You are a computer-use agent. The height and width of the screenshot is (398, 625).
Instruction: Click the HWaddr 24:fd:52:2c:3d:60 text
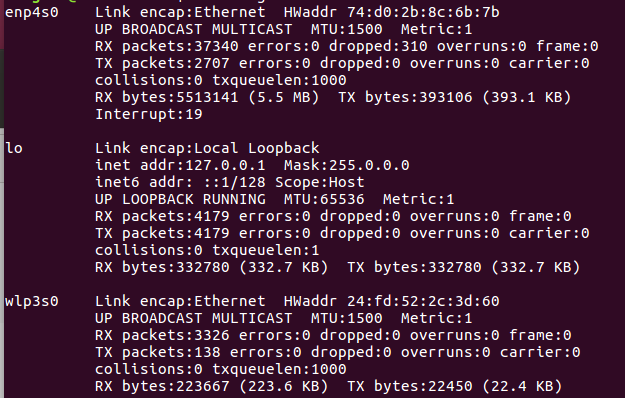(391, 301)
